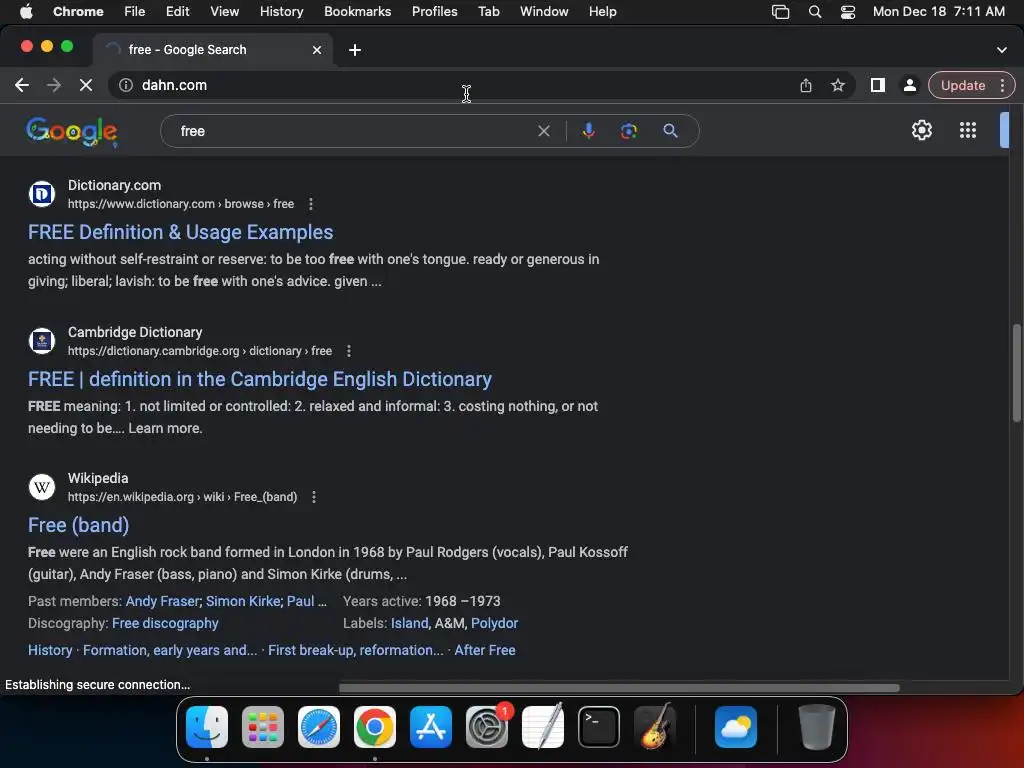Click the vertical page scrollbar thumb
The width and height of the screenshot is (1024, 768).
1016,373
